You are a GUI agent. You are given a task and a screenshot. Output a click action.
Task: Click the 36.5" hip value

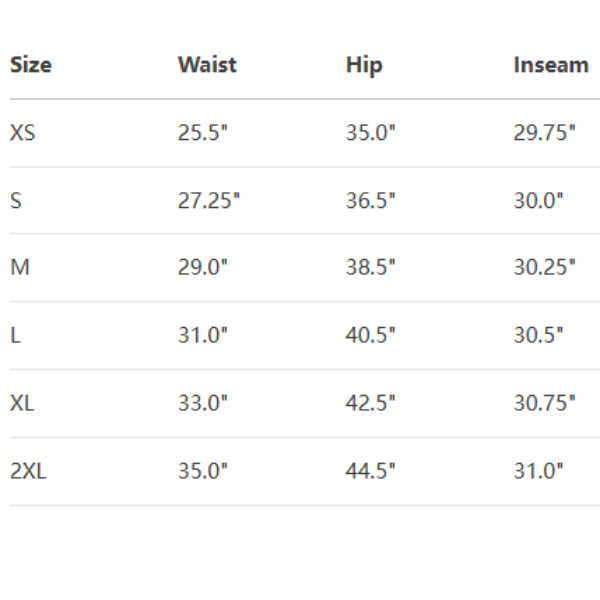tap(371, 200)
